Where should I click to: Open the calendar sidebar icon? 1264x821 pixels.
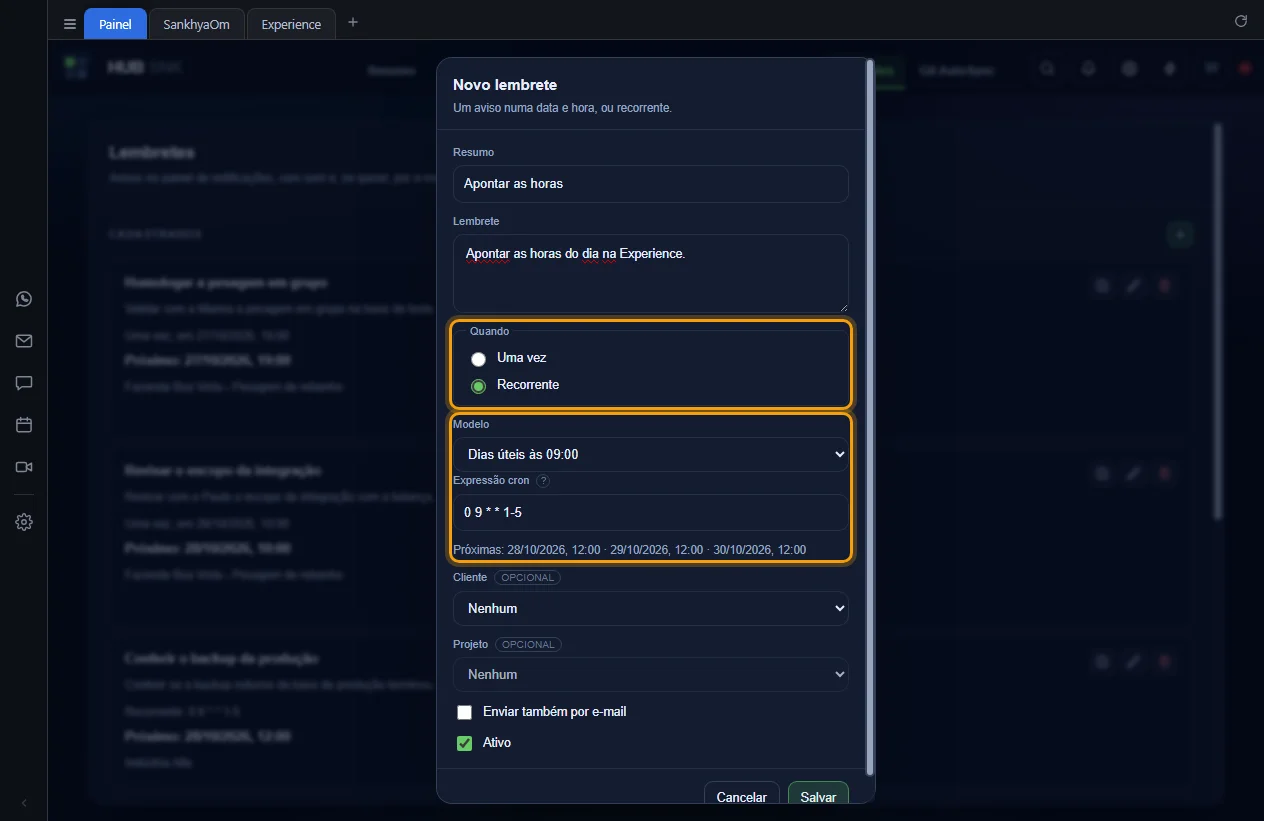[24, 425]
